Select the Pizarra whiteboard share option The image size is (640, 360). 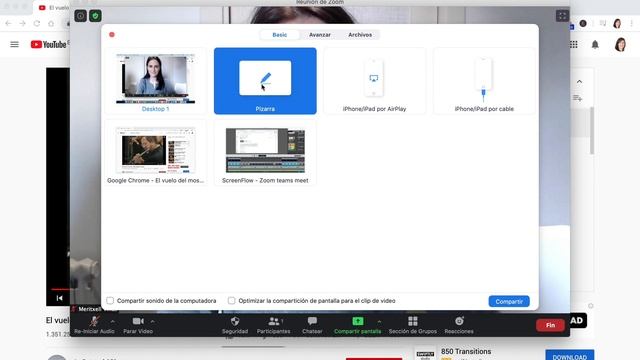point(265,81)
